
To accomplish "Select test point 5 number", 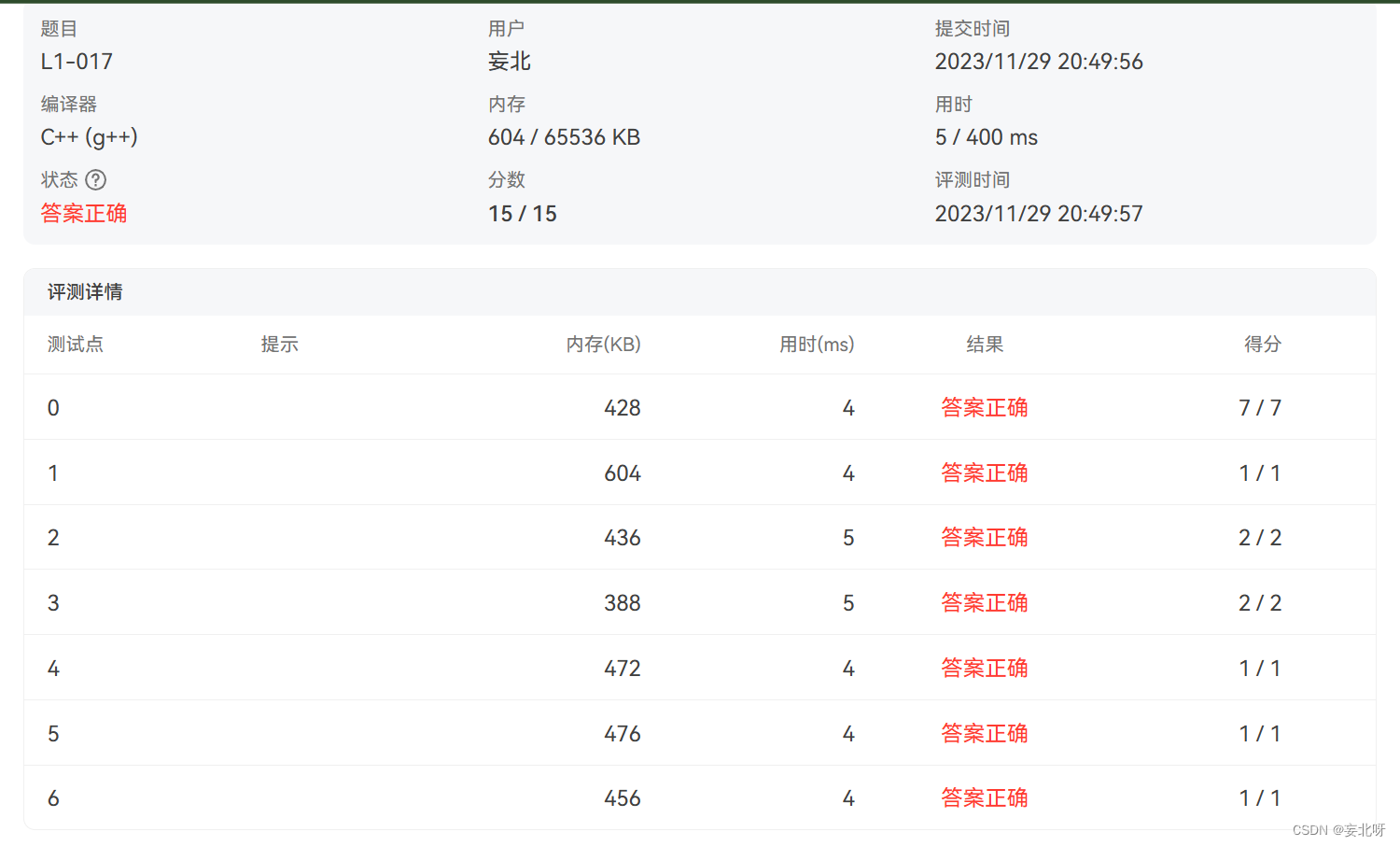I will [53, 734].
